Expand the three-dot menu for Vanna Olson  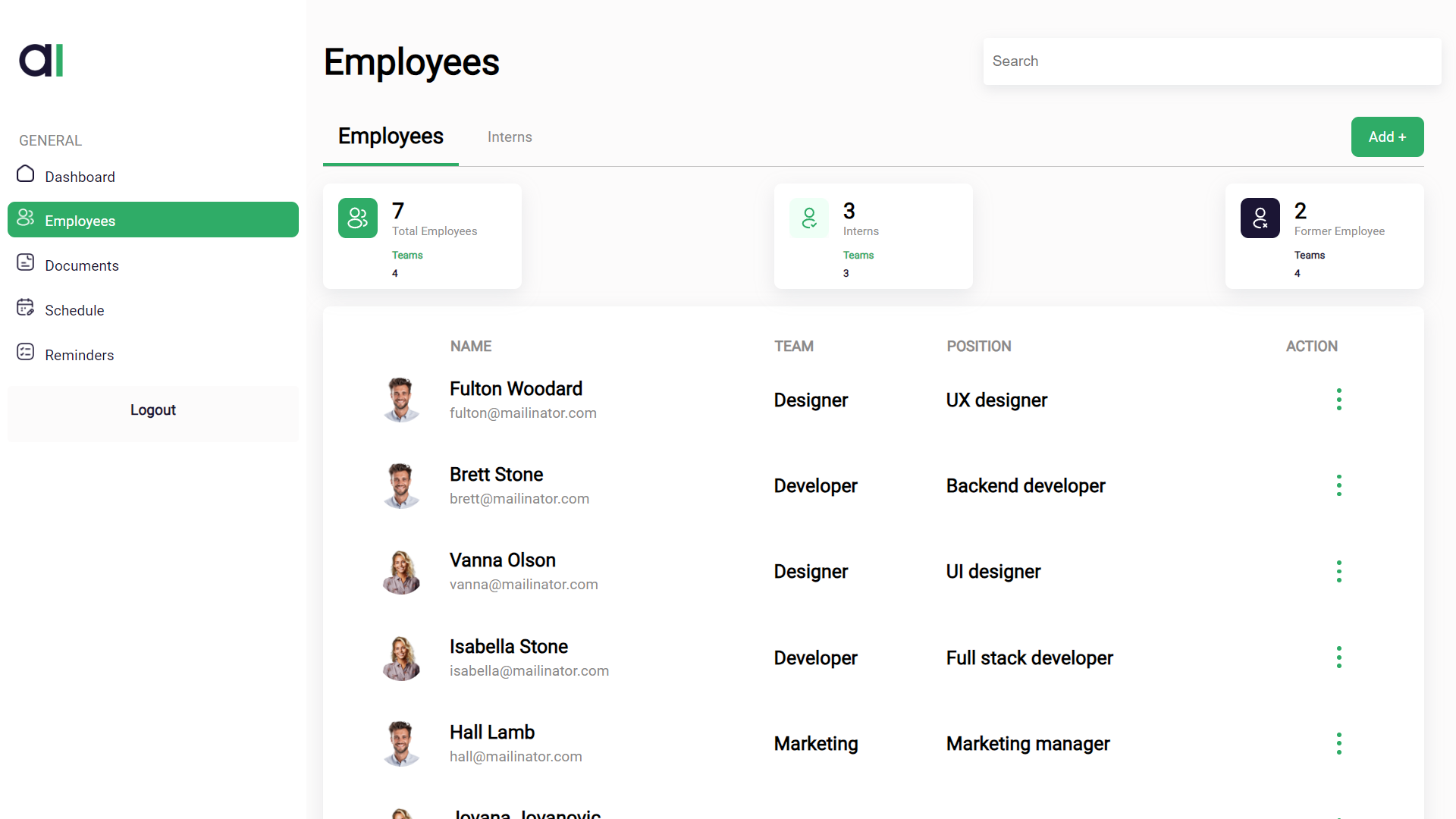pyautogui.click(x=1339, y=571)
